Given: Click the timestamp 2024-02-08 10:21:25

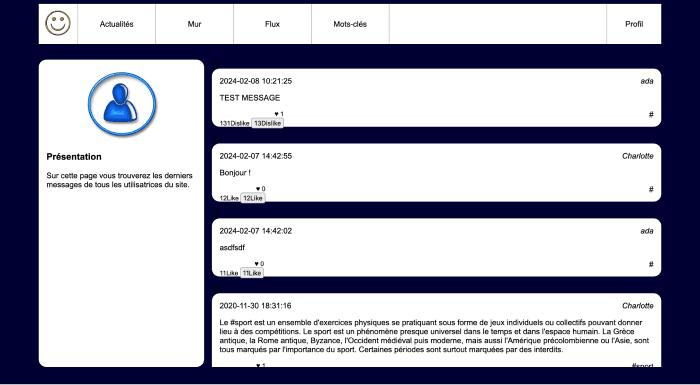Looking at the screenshot, I should point(255,81).
